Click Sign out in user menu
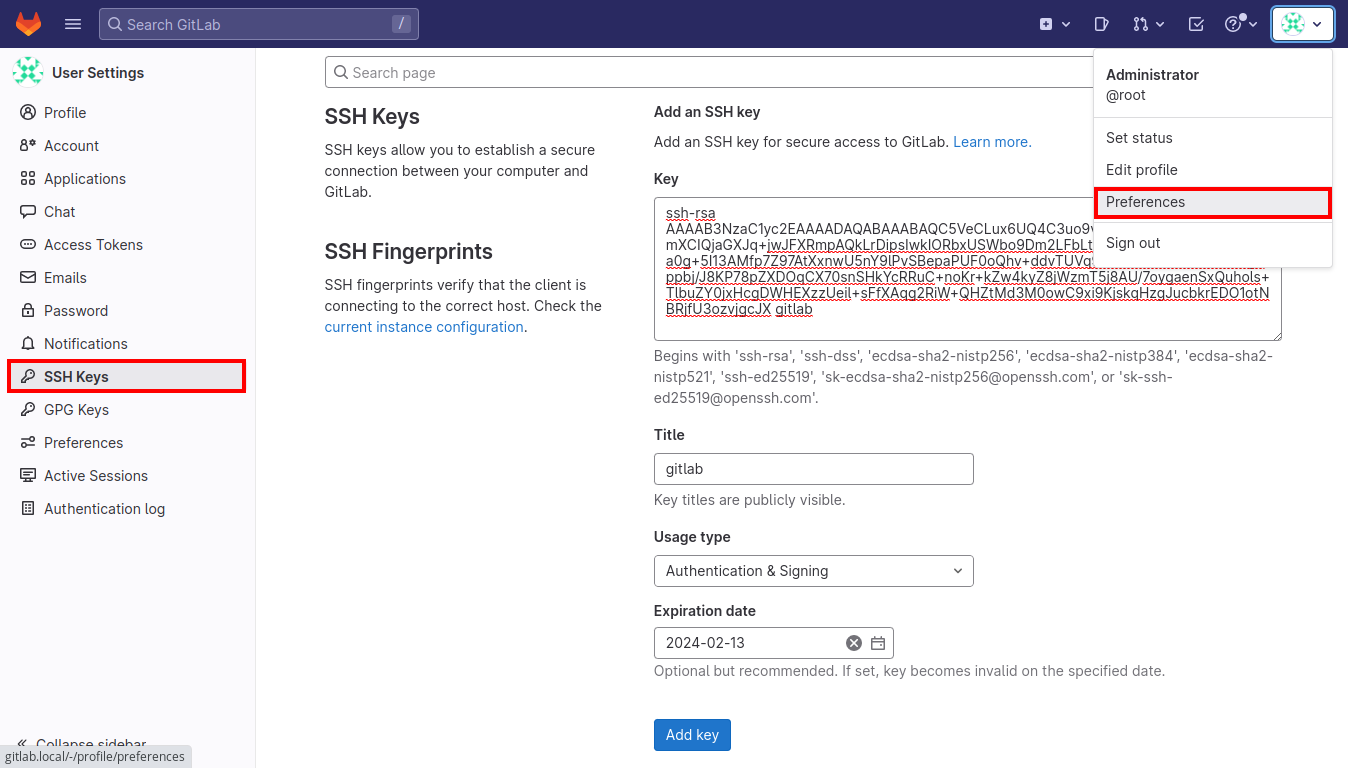Viewport: 1348px width, 768px height. click(1213, 243)
